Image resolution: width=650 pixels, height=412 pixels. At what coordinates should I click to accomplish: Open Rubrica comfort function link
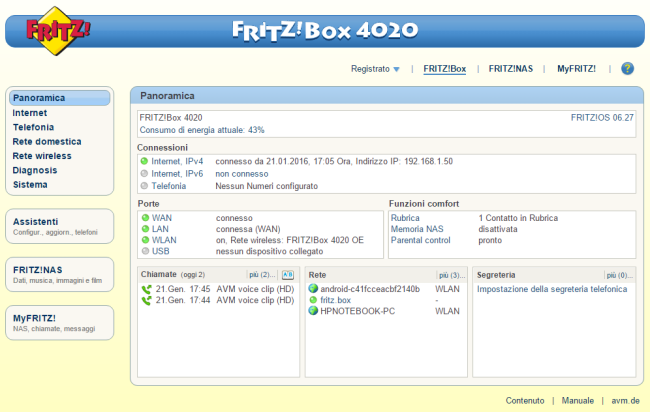tap(405, 218)
